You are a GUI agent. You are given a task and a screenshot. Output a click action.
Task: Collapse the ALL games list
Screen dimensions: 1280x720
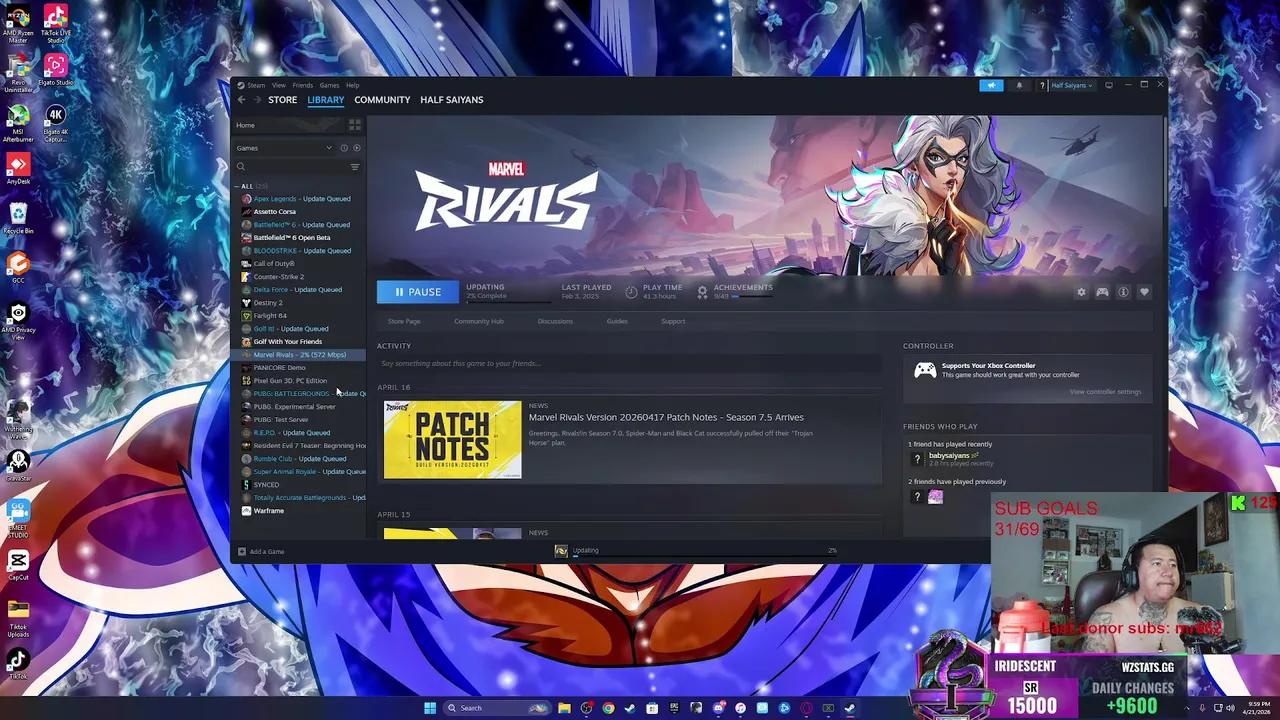(x=237, y=186)
